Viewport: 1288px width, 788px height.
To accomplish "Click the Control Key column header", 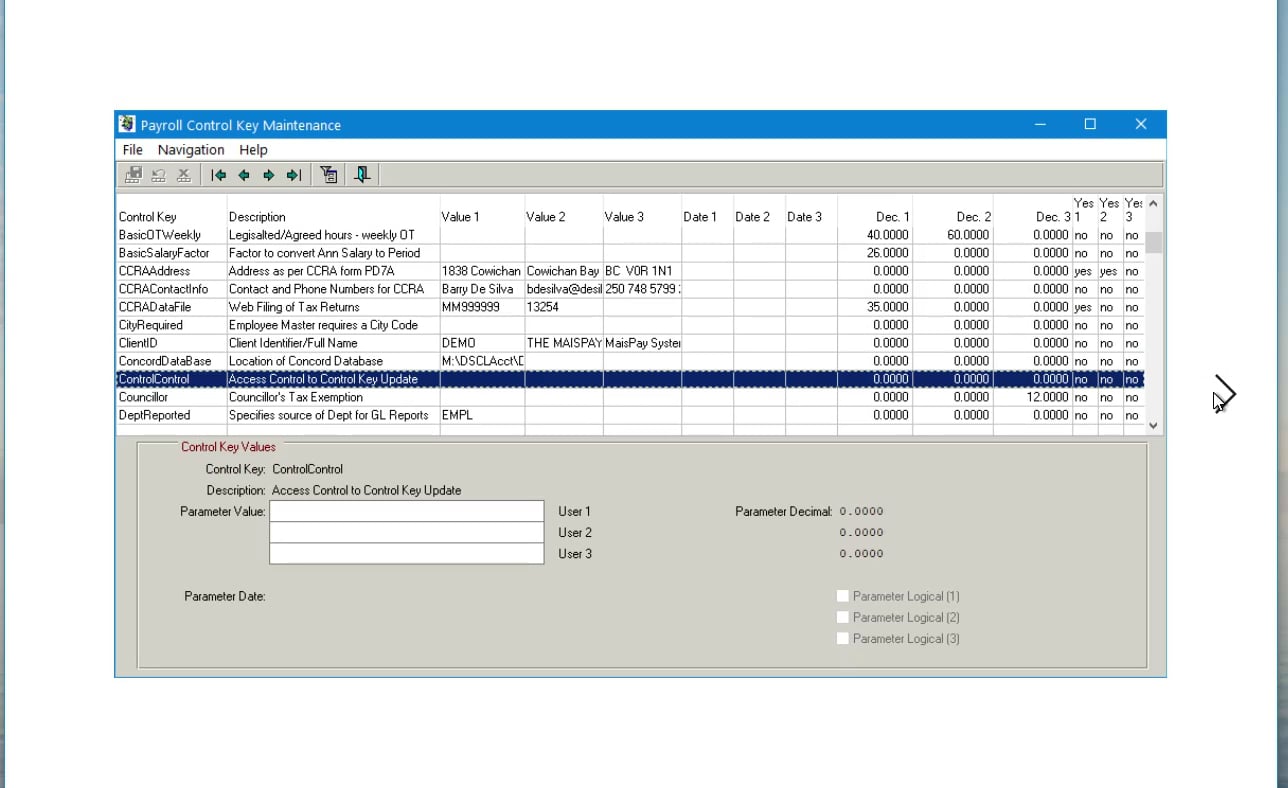I will tap(147, 217).
